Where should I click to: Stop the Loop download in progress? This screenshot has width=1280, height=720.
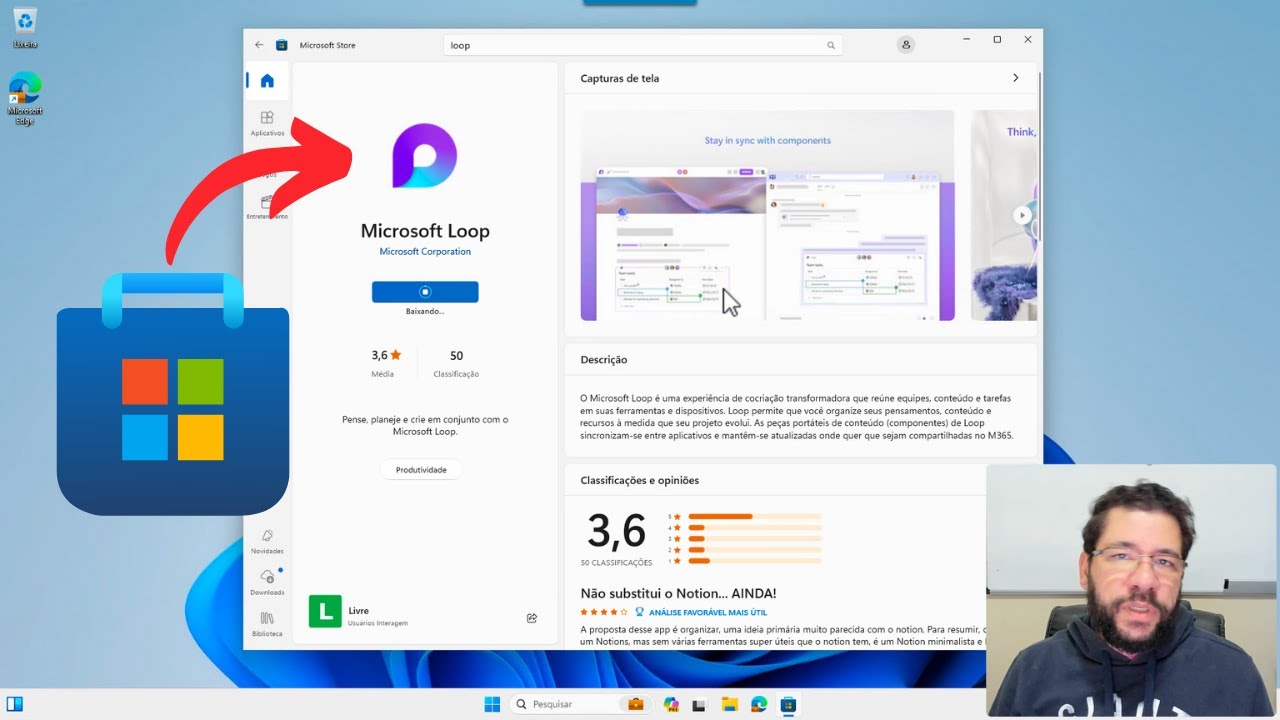(x=425, y=292)
